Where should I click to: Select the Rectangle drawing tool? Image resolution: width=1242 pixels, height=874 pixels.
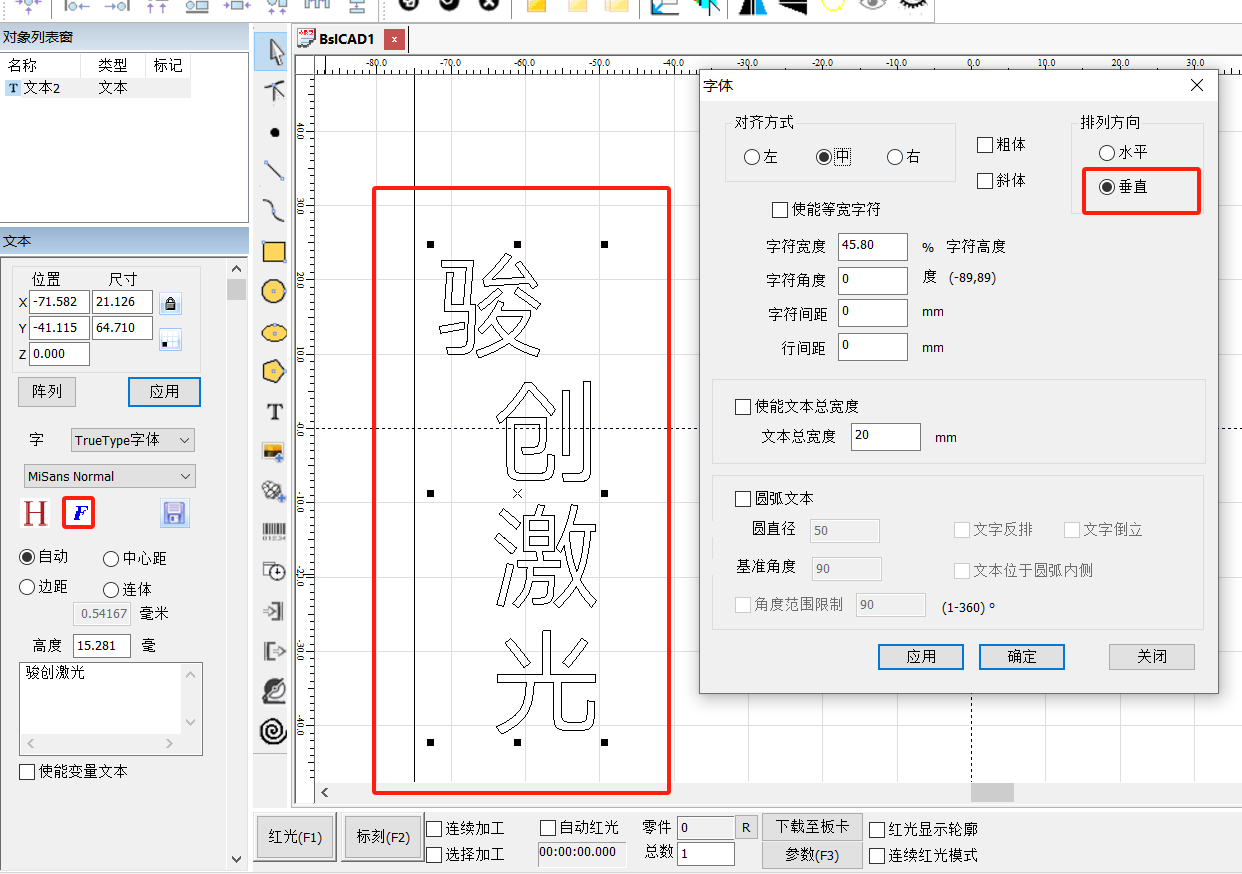click(272, 251)
